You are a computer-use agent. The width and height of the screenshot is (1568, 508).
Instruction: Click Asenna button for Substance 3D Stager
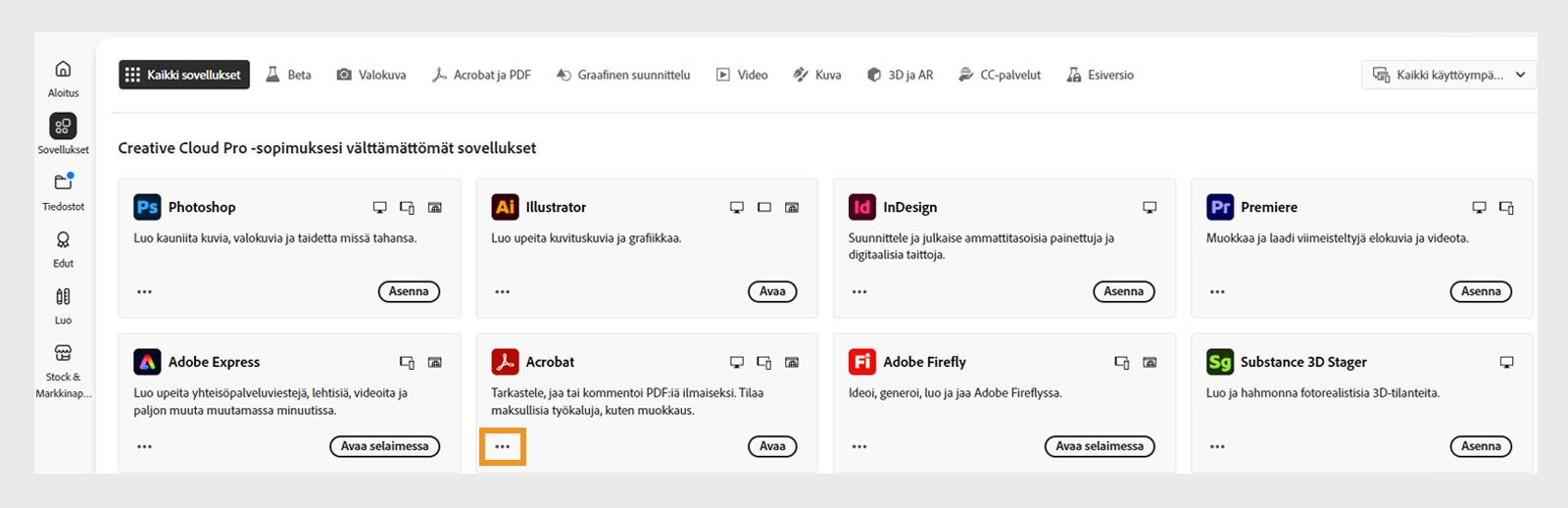pos(1481,446)
